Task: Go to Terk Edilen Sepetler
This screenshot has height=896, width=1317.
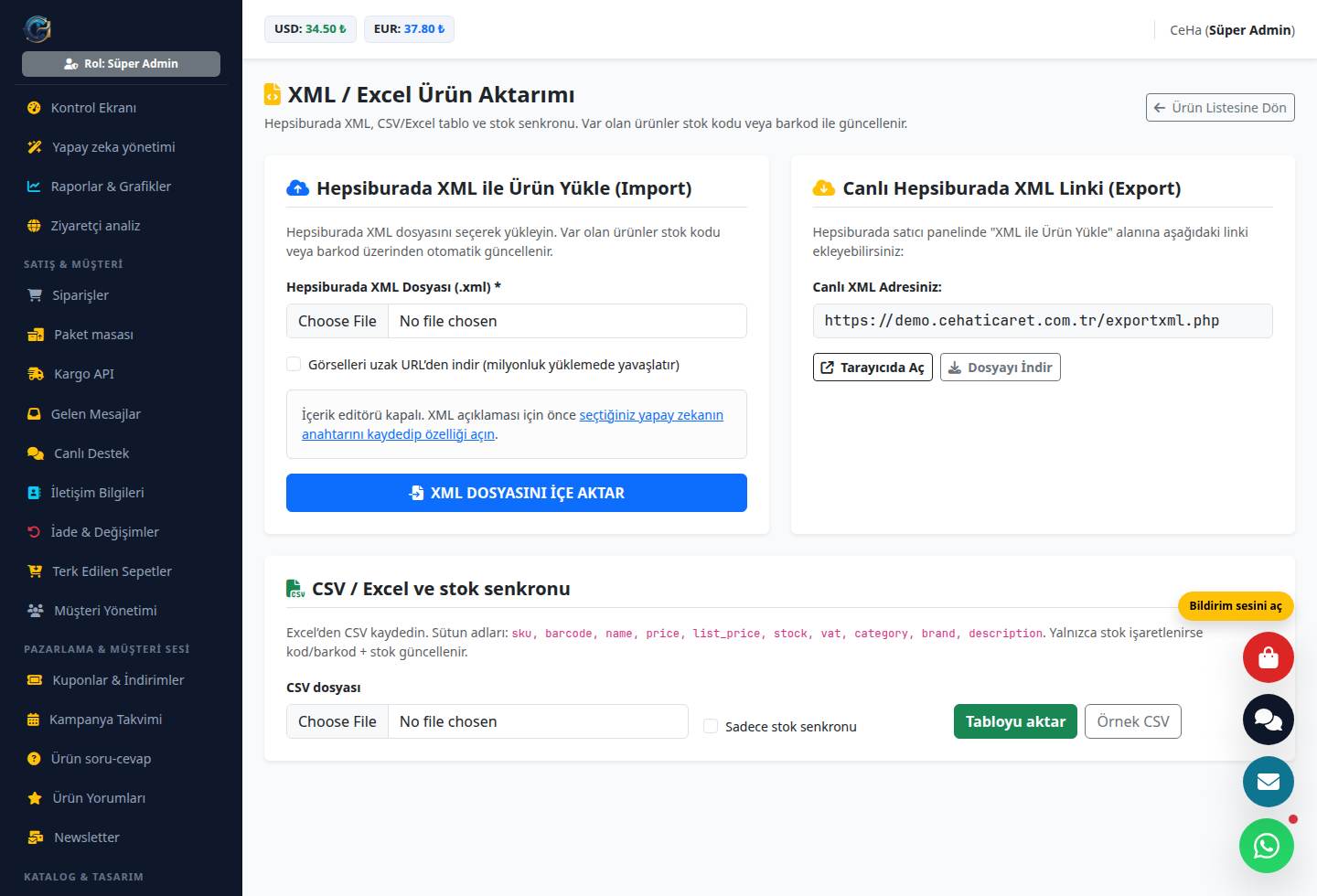Action: click(x=121, y=571)
